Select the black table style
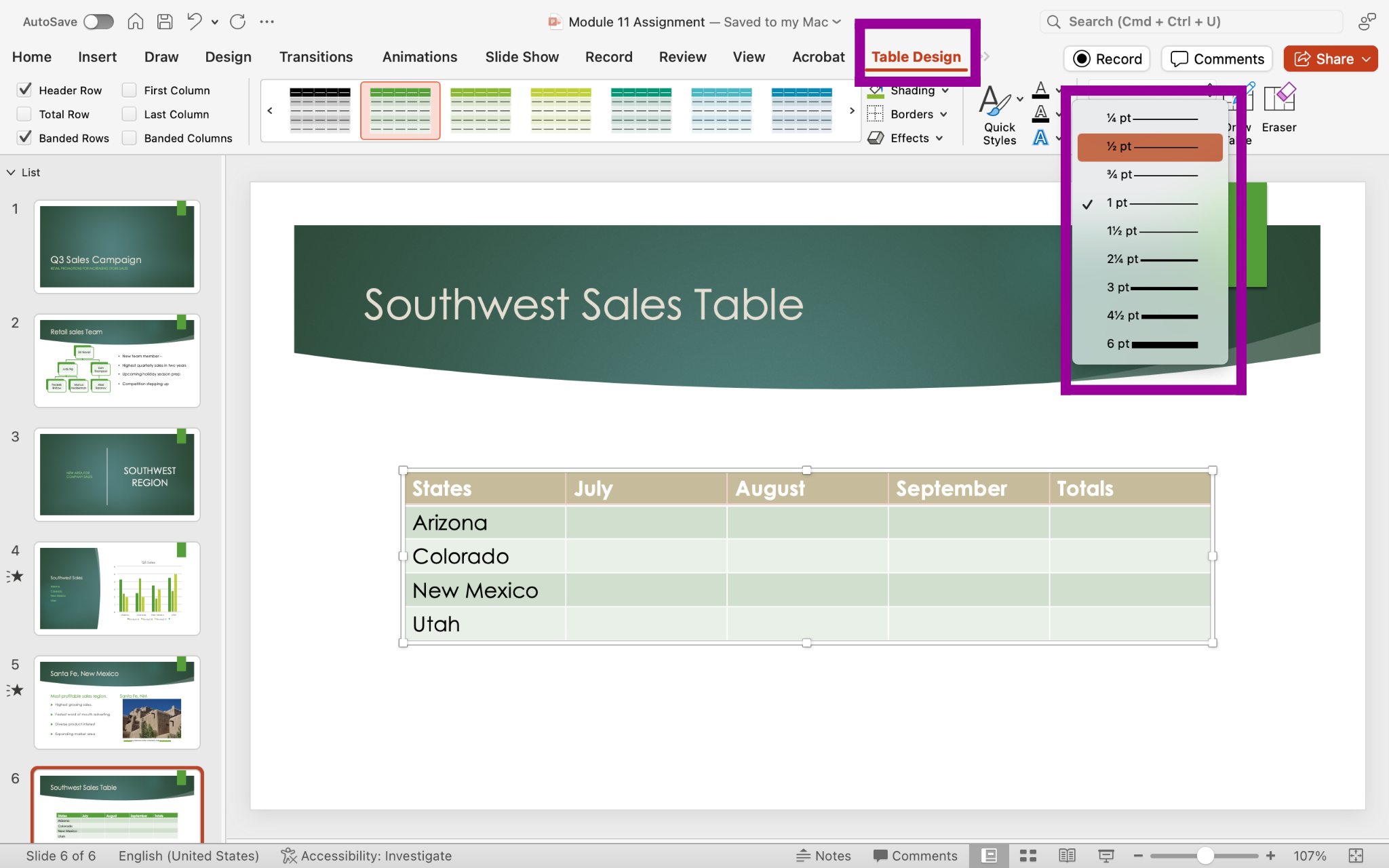Image resolution: width=1389 pixels, height=868 pixels. pos(320,110)
